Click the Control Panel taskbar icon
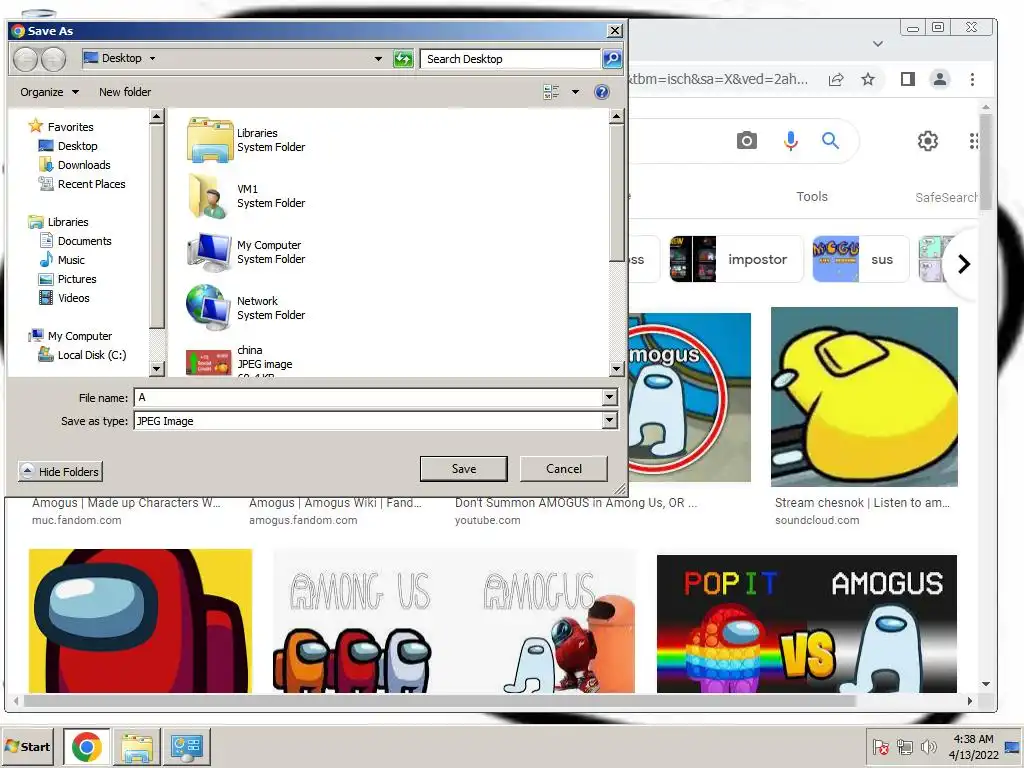 (x=187, y=746)
